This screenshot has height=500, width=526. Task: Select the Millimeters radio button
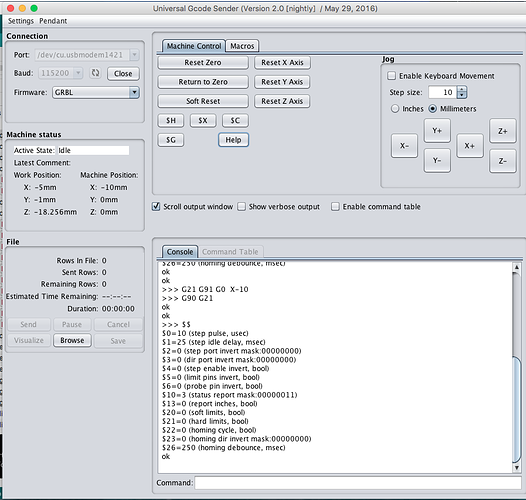433,109
